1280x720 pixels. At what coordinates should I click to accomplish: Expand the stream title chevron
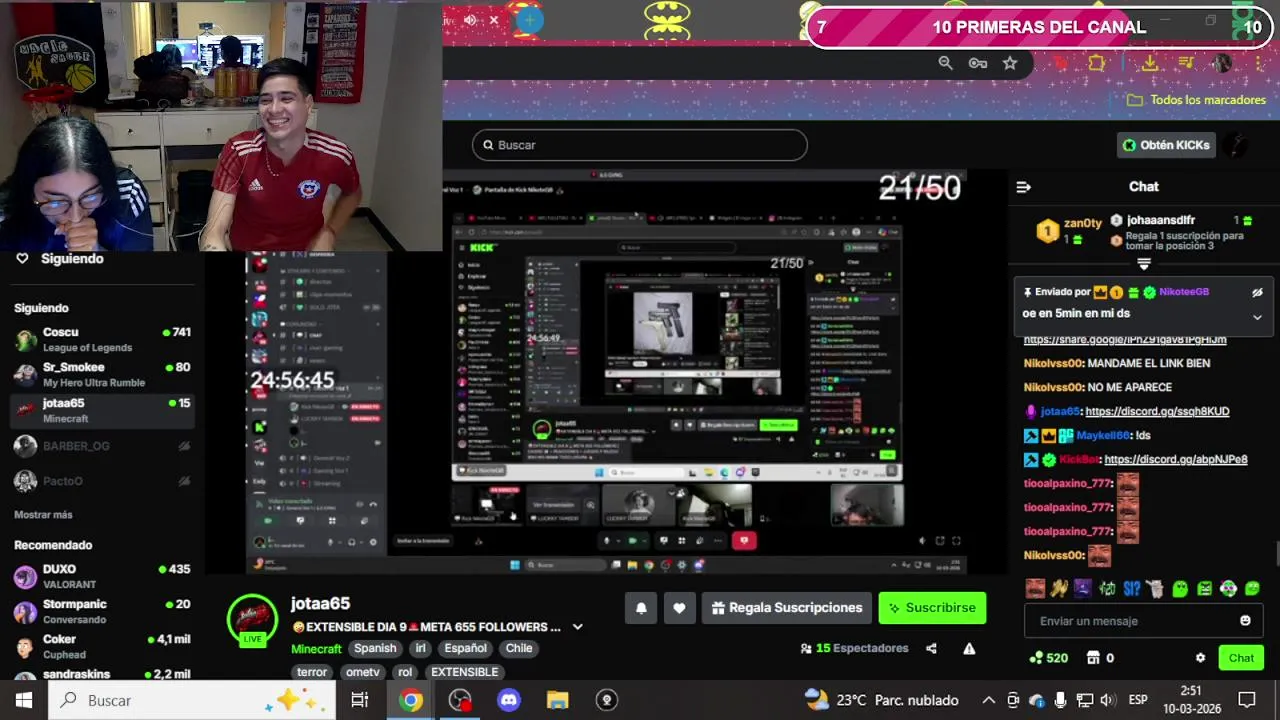click(577, 627)
